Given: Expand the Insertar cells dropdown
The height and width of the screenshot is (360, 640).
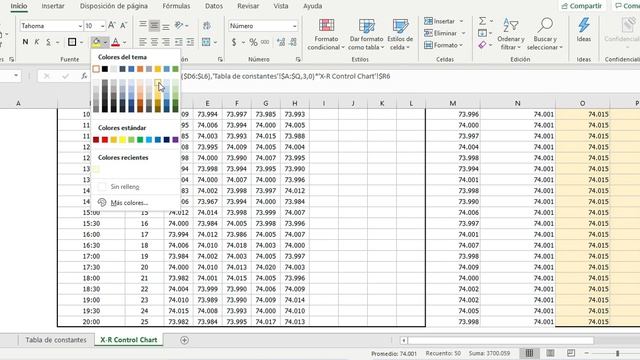Looking at the screenshot, I should [462, 21].
